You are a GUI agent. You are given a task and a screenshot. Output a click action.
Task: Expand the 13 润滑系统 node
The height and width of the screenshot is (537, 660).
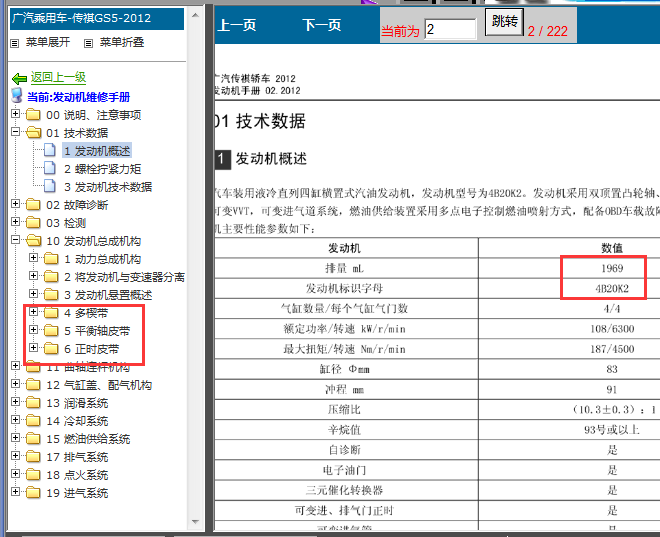[16, 401]
